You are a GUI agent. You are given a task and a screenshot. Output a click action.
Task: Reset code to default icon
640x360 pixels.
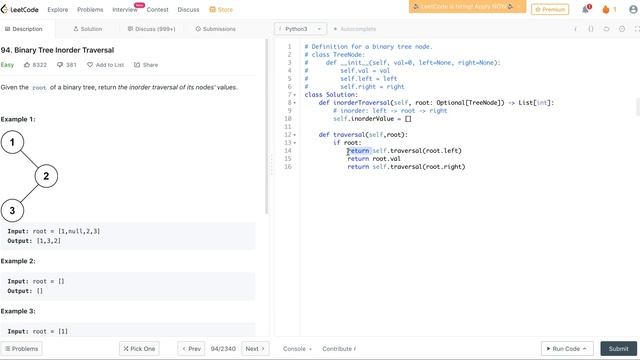(606, 29)
